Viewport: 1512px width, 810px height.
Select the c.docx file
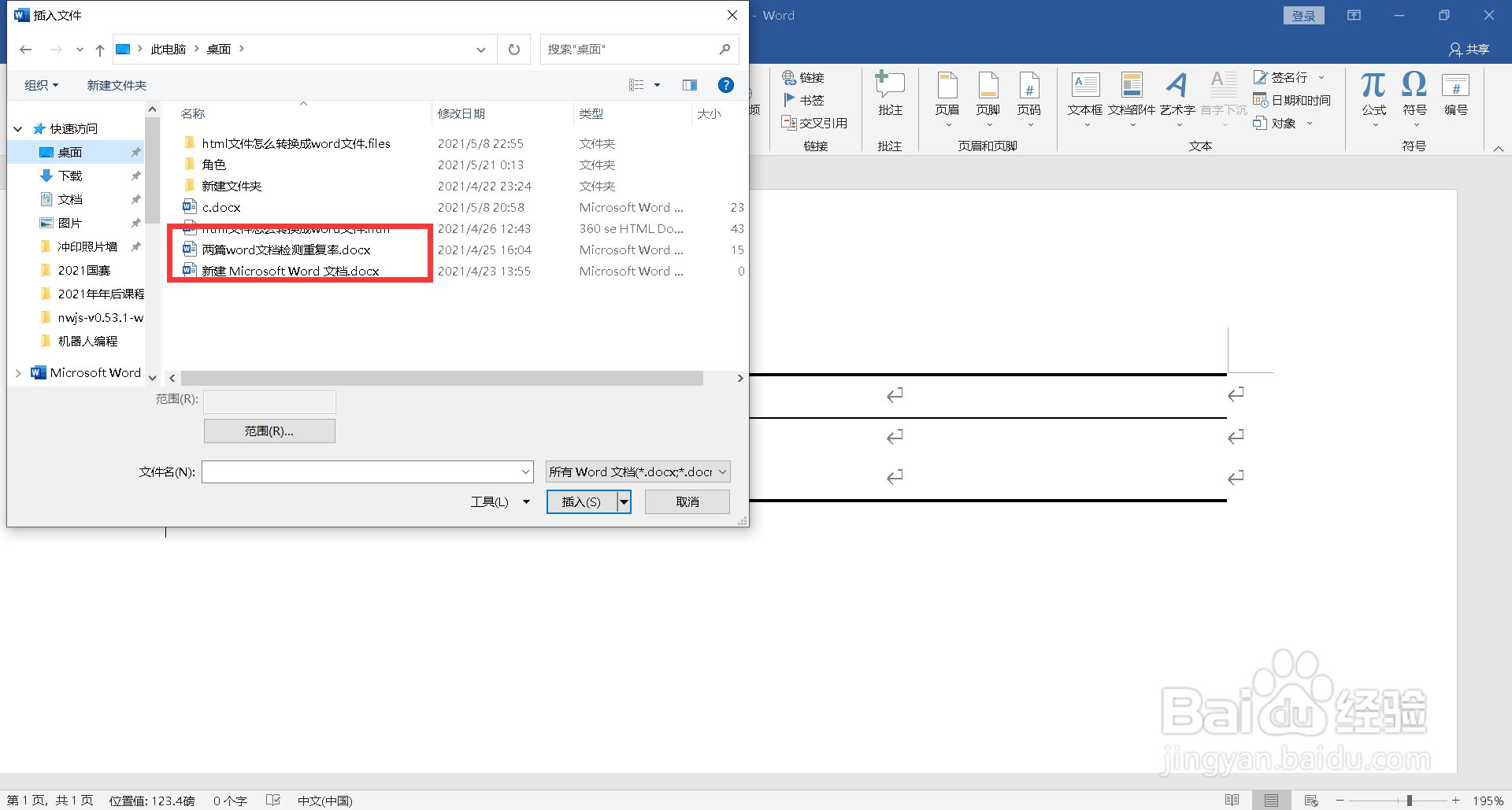221,207
